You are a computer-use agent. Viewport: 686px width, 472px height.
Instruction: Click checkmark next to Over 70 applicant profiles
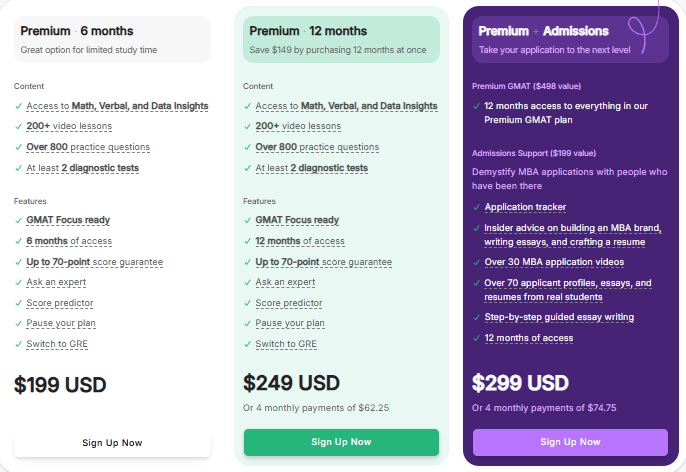[476, 283]
